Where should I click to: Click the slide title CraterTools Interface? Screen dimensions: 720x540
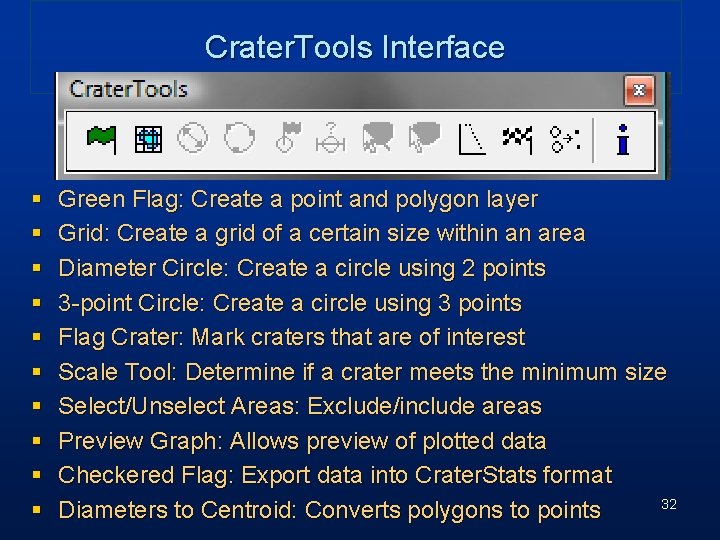coord(354,47)
